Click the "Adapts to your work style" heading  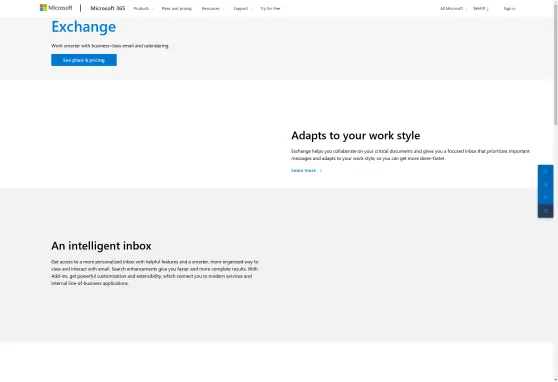point(356,136)
